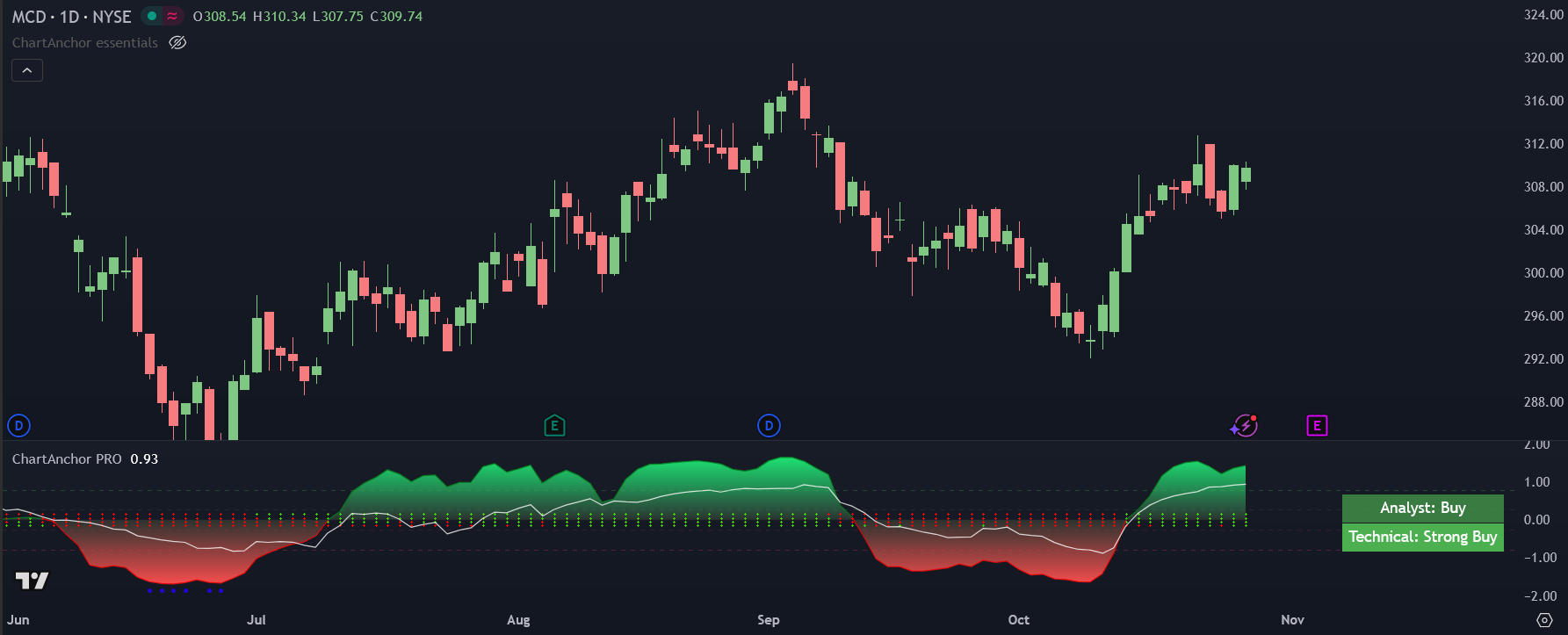1568x635 pixels.
Task: Click the Analyst: Buy label
Action: [x=1422, y=508]
